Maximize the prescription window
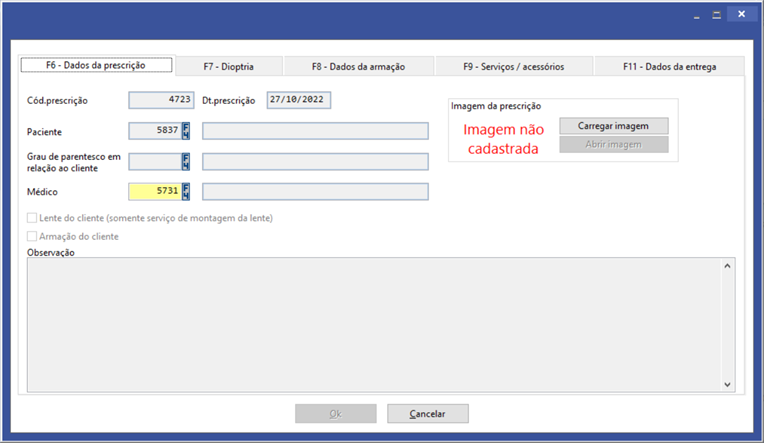The image size is (764, 443). tap(715, 15)
